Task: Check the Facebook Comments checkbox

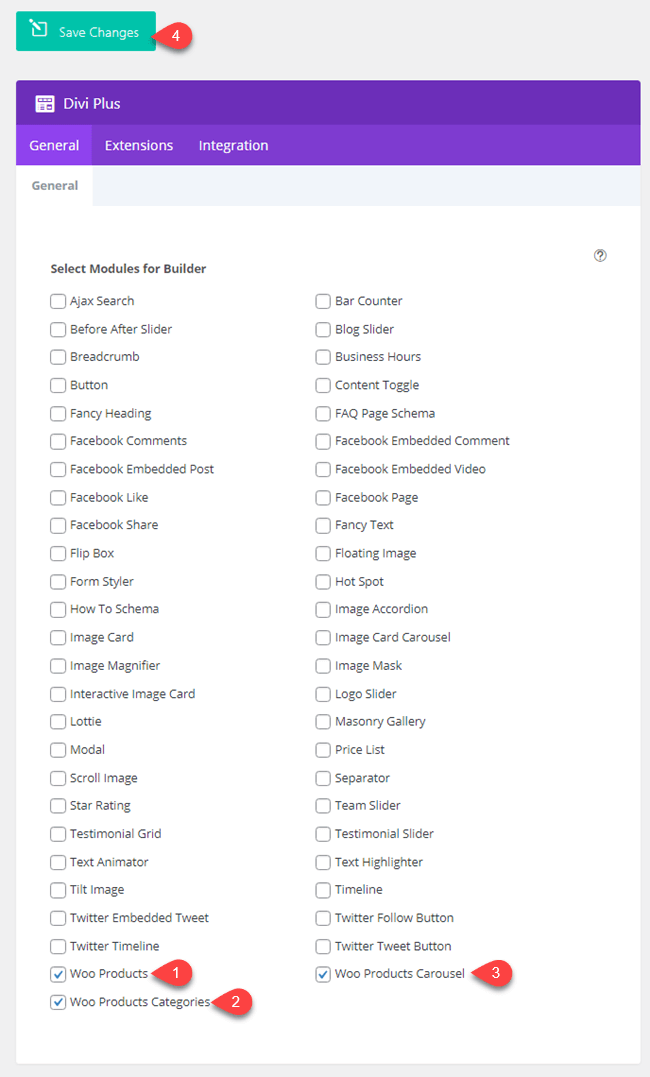Action: click(57, 441)
